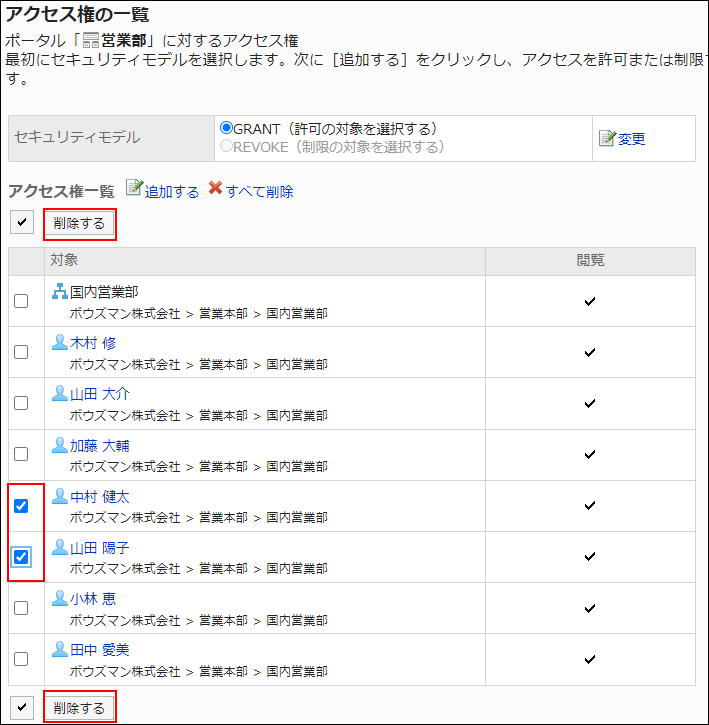The width and height of the screenshot is (709, 725).
Task: Check the box for 小林 恵
Action: coord(21,608)
